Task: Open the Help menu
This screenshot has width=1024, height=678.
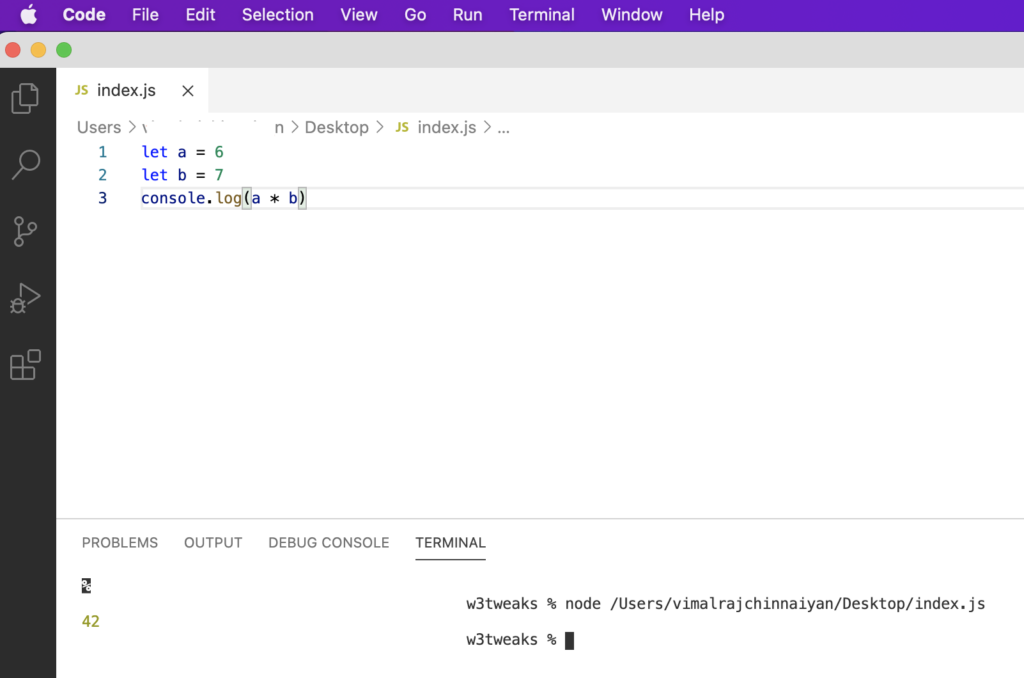Action: (706, 14)
